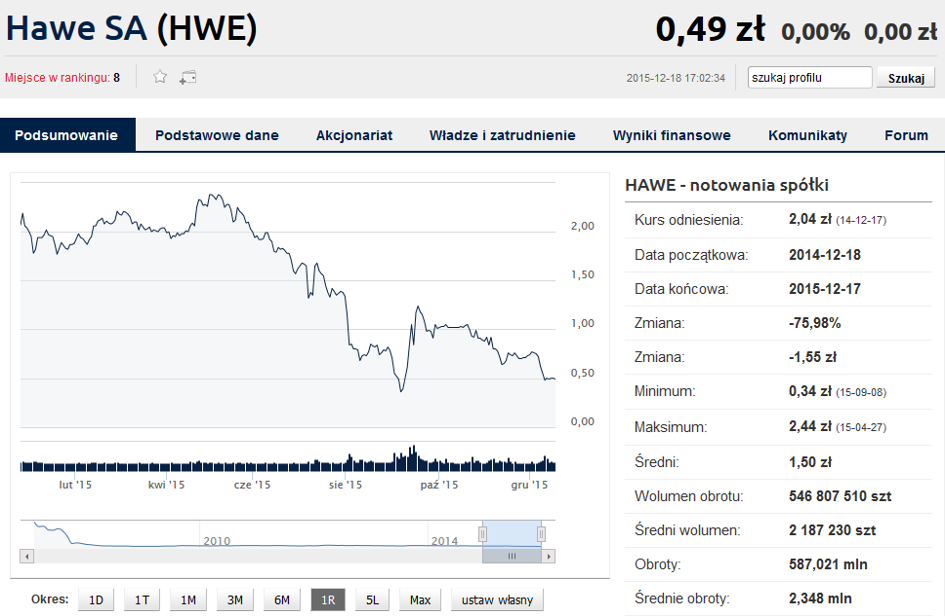Click the selected range window in navigator
This screenshot has width=945, height=616.
[x=512, y=534]
